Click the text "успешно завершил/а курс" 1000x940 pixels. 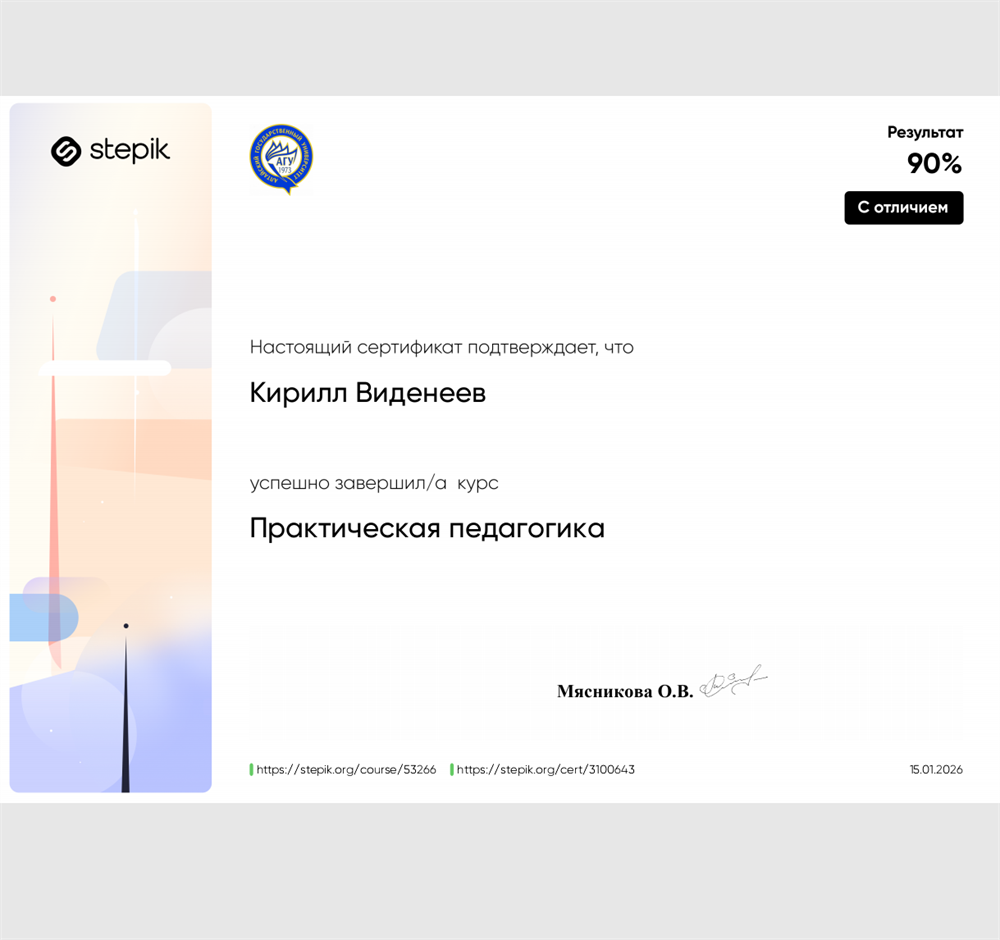tap(374, 483)
